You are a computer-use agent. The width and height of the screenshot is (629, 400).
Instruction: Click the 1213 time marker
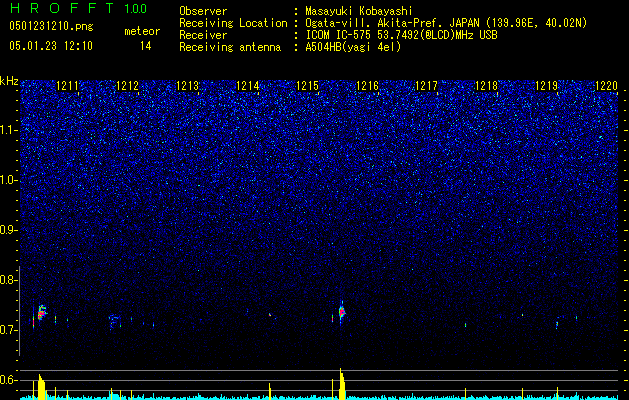coord(187,85)
